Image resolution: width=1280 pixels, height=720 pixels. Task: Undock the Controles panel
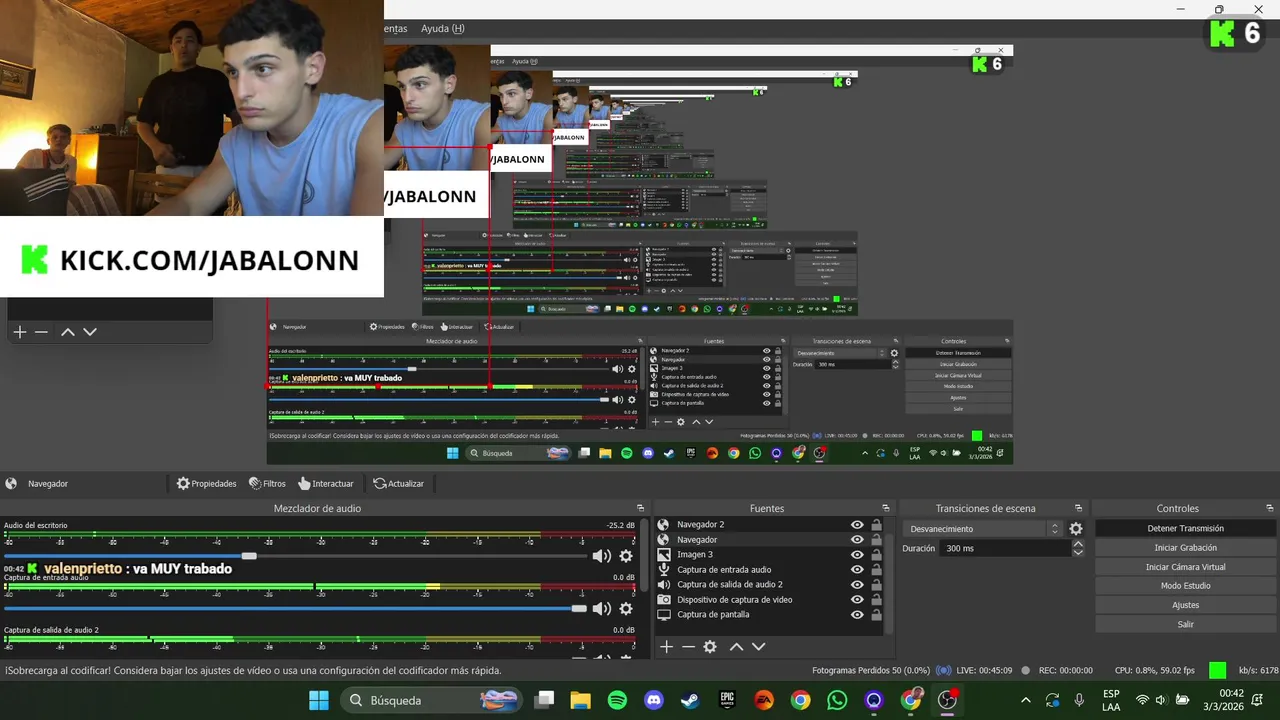1271,508
